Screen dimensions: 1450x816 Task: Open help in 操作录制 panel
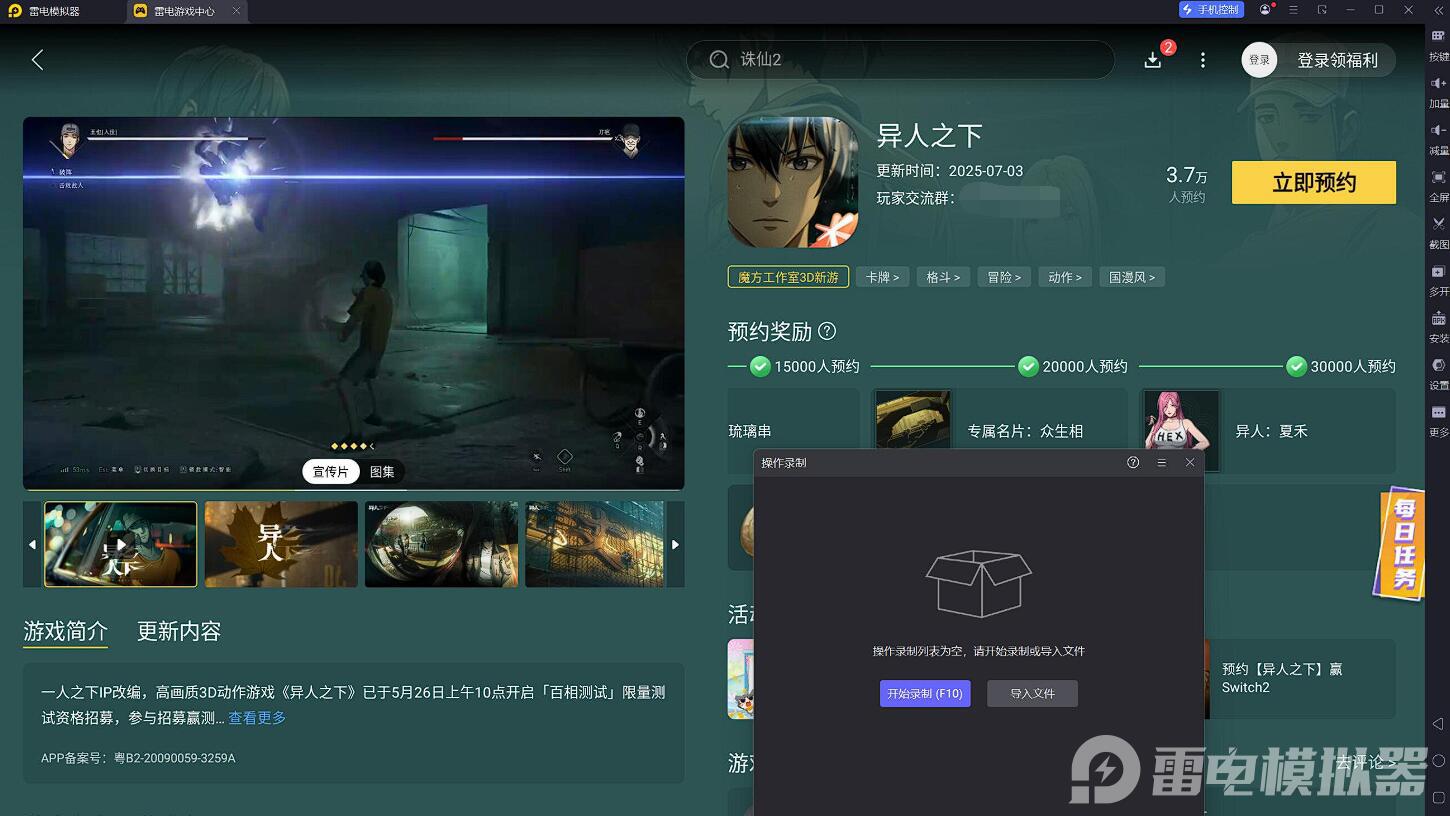pos(1133,462)
